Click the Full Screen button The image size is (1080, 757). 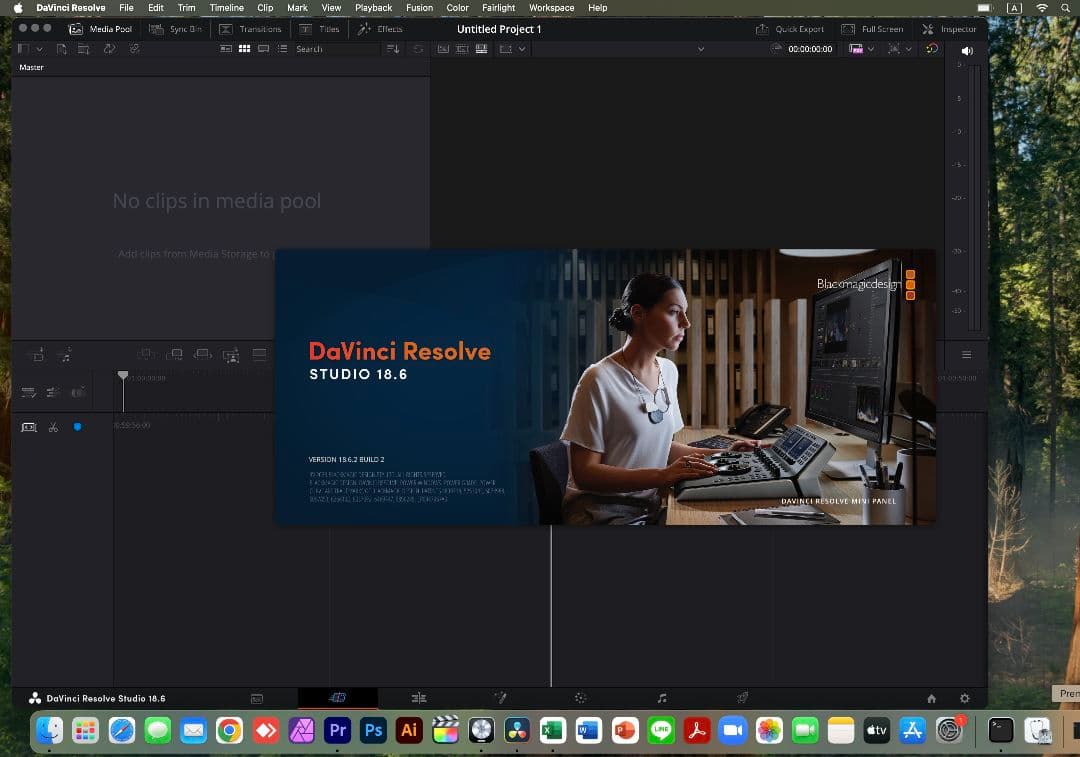point(873,29)
